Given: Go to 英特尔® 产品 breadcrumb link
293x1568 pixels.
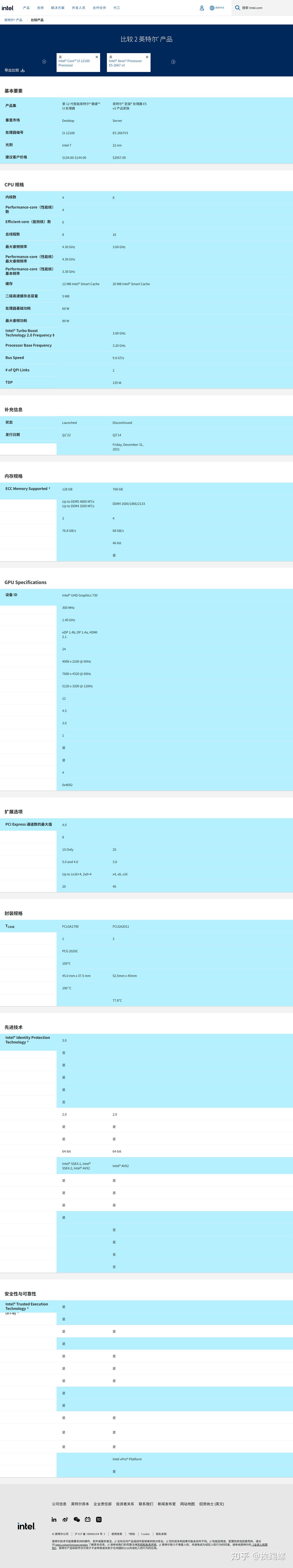Looking at the screenshot, I should pyautogui.click(x=13, y=20).
